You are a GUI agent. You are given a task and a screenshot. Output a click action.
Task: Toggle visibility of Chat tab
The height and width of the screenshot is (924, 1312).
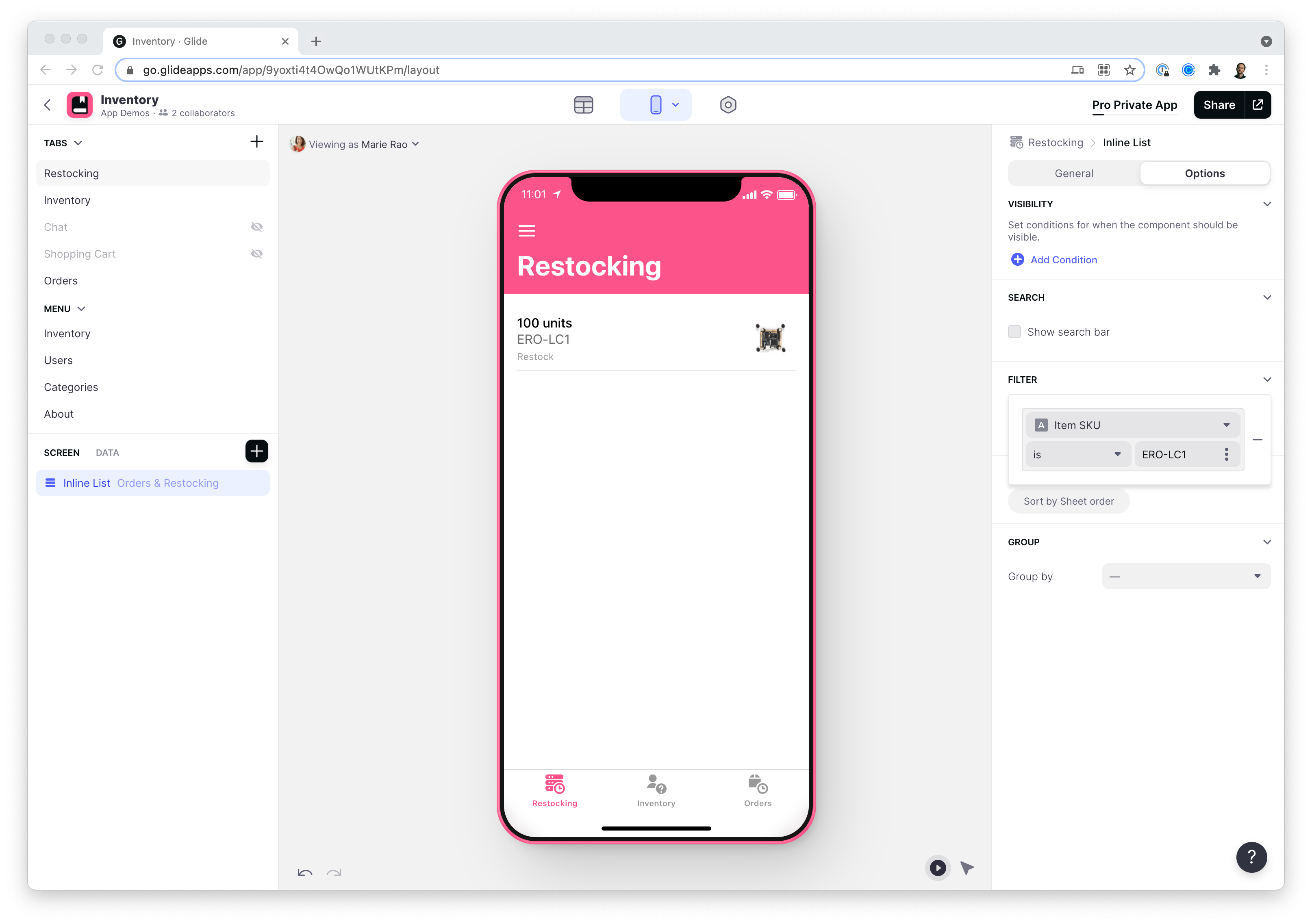coord(256,227)
